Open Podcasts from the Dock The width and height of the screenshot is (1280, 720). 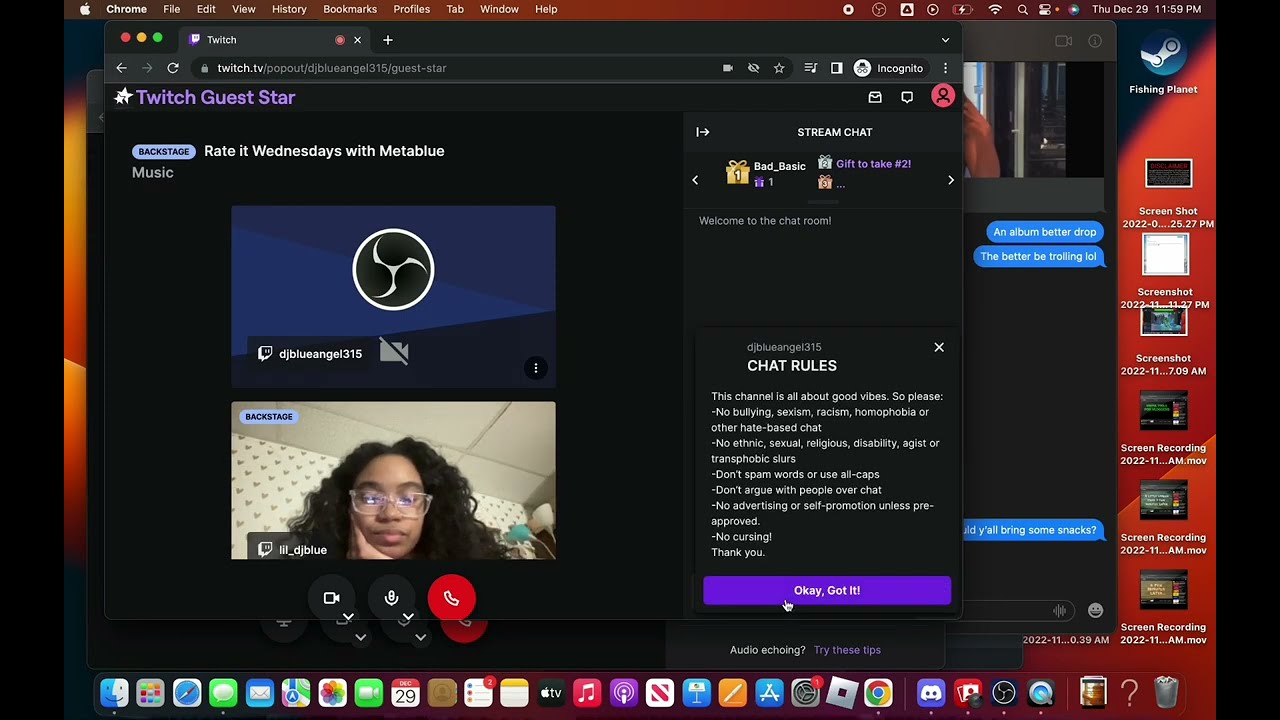623,692
